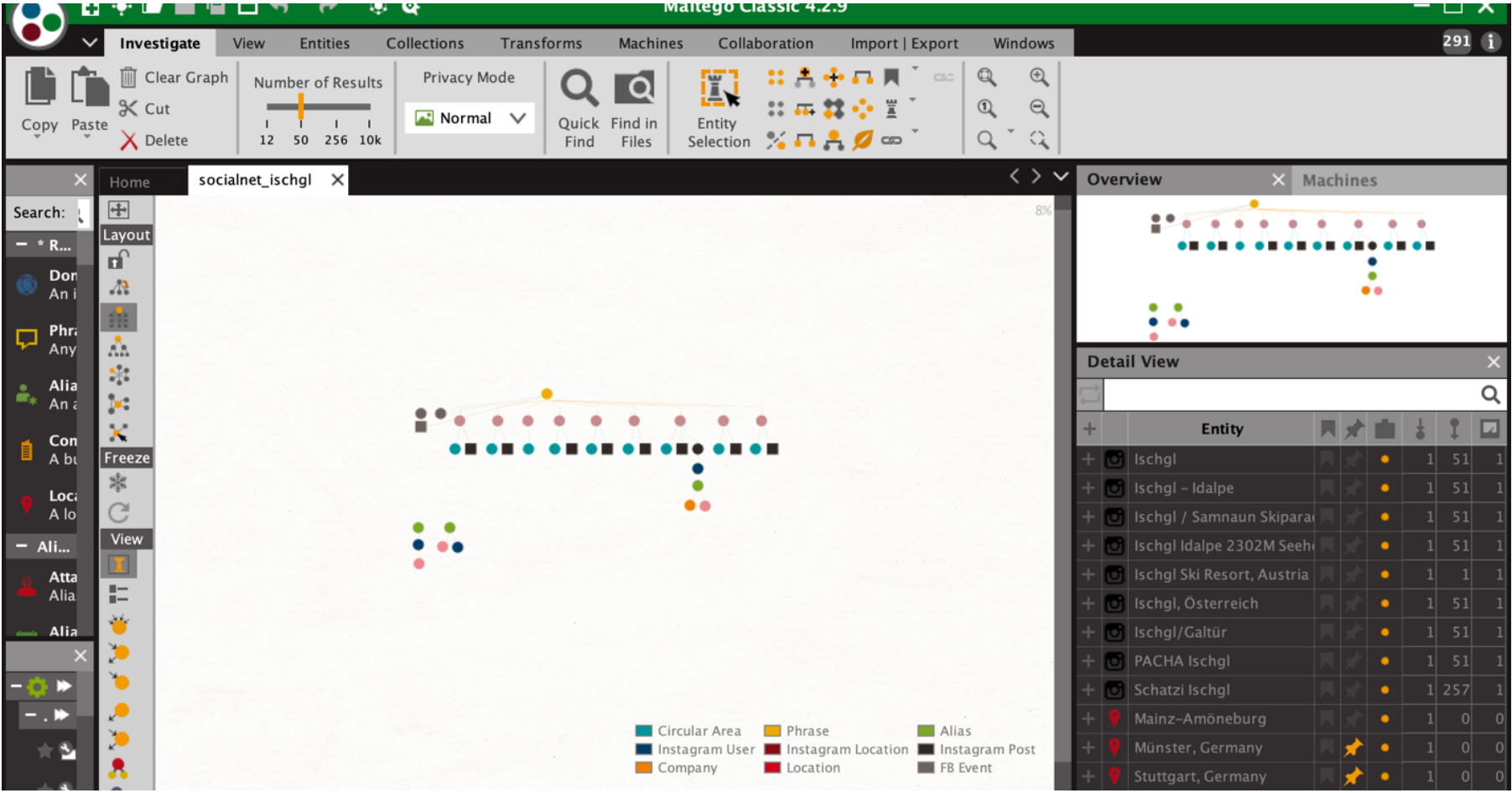
Task: Switch to the Machines side panel tab
Action: [1339, 180]
